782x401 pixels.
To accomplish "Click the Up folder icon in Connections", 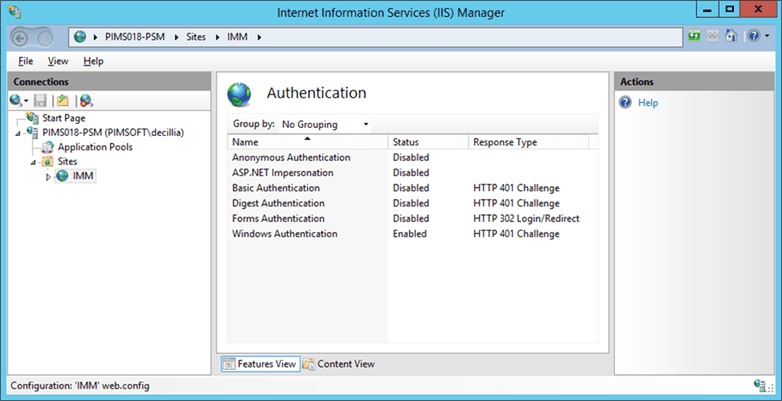I will coord(62,101).
